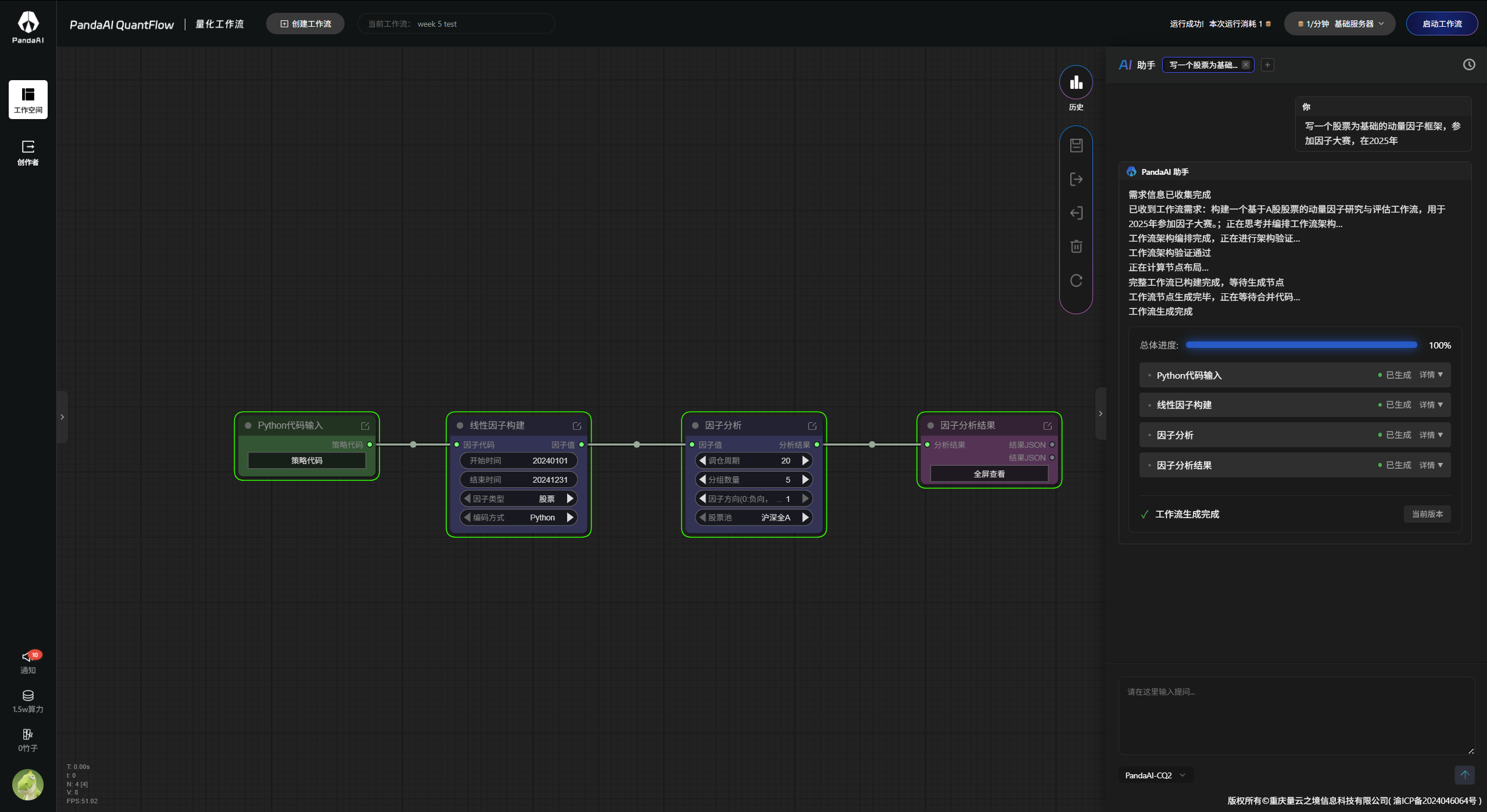The image size is (1487, 812).
Task: Click the export workflow icon
Action: coord(1076,179)
